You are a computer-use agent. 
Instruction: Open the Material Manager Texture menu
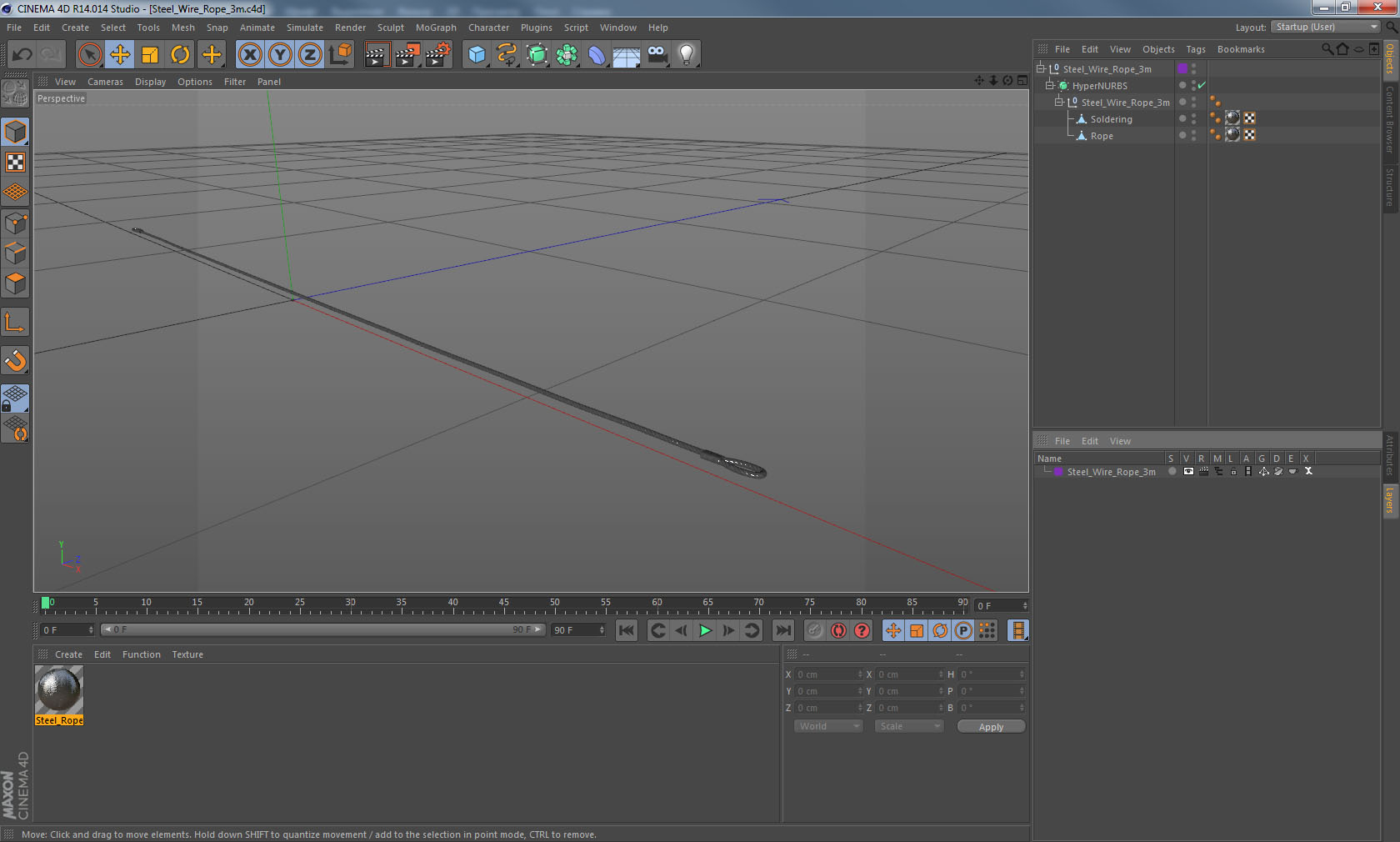click(x=187, y=654)
